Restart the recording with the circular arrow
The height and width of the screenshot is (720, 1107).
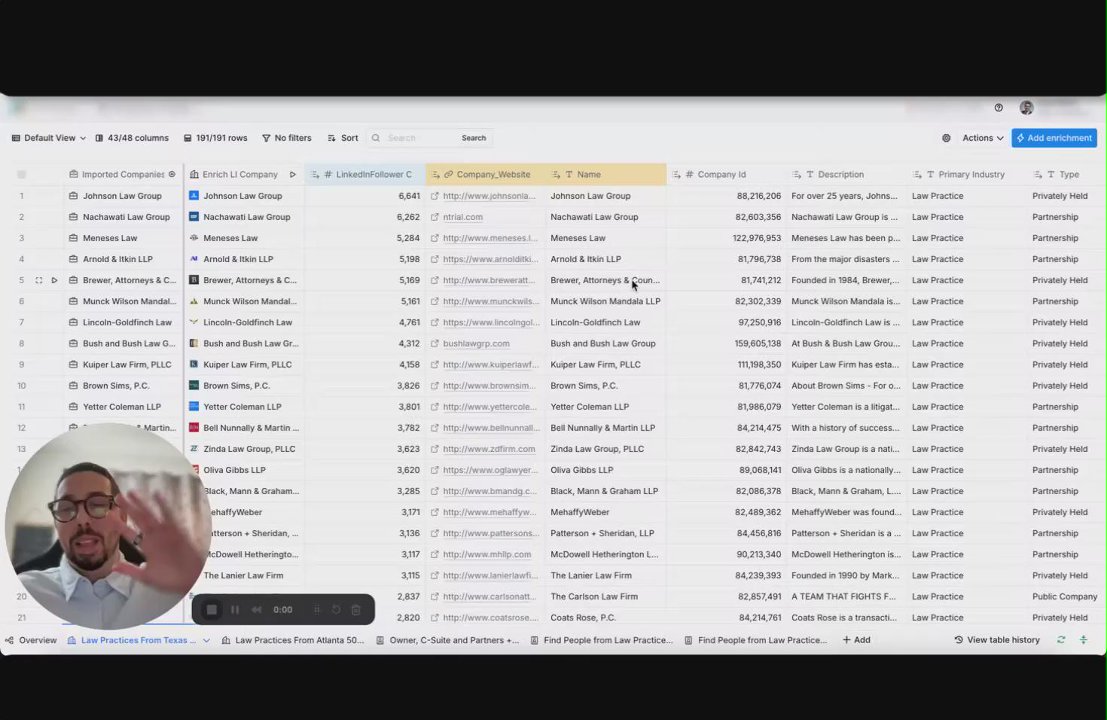336,610
